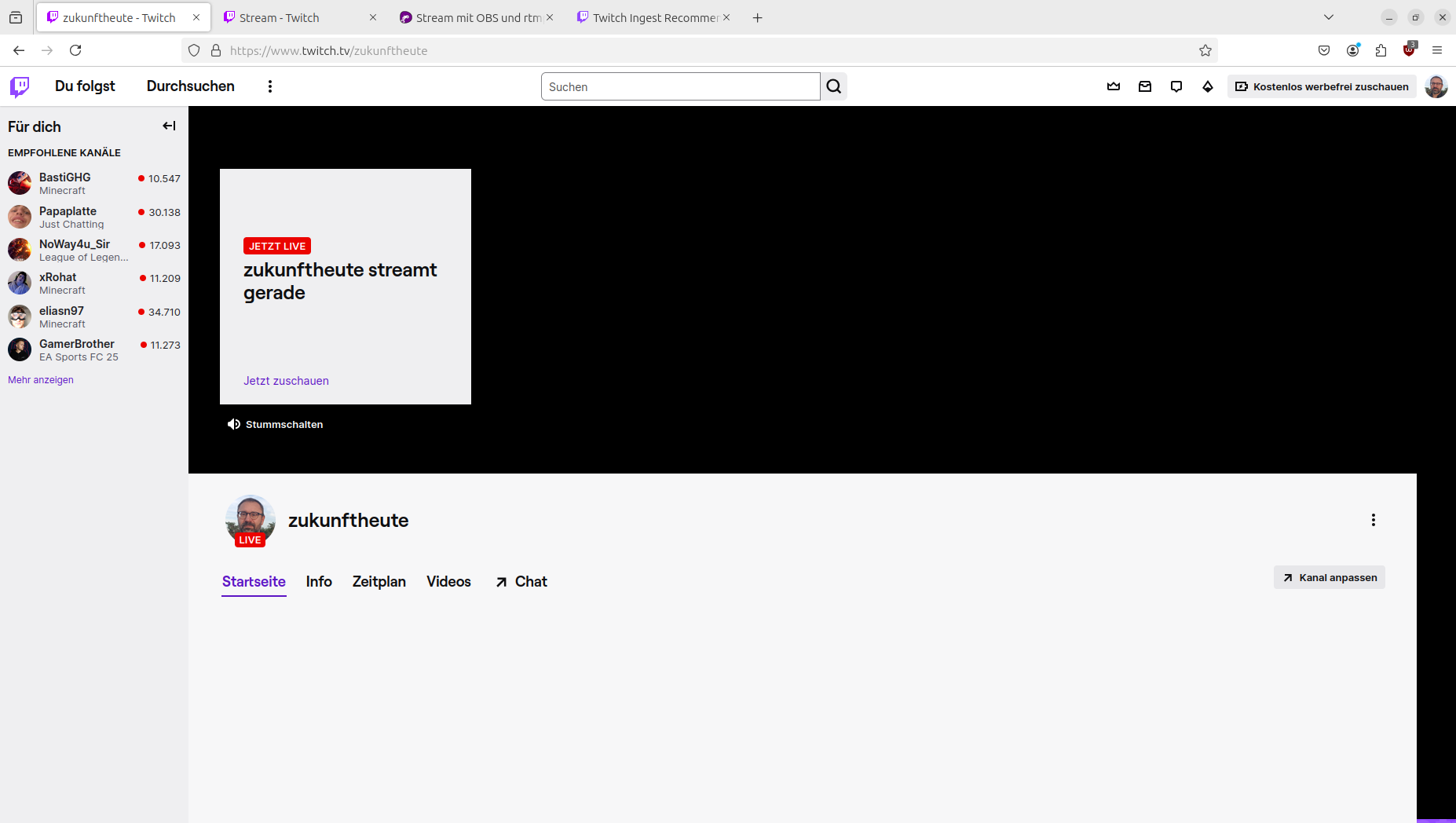Click the Kanal anpassen button
Screen dimensions: 1456x823
pyautogui.click(x=1330, y=577)
